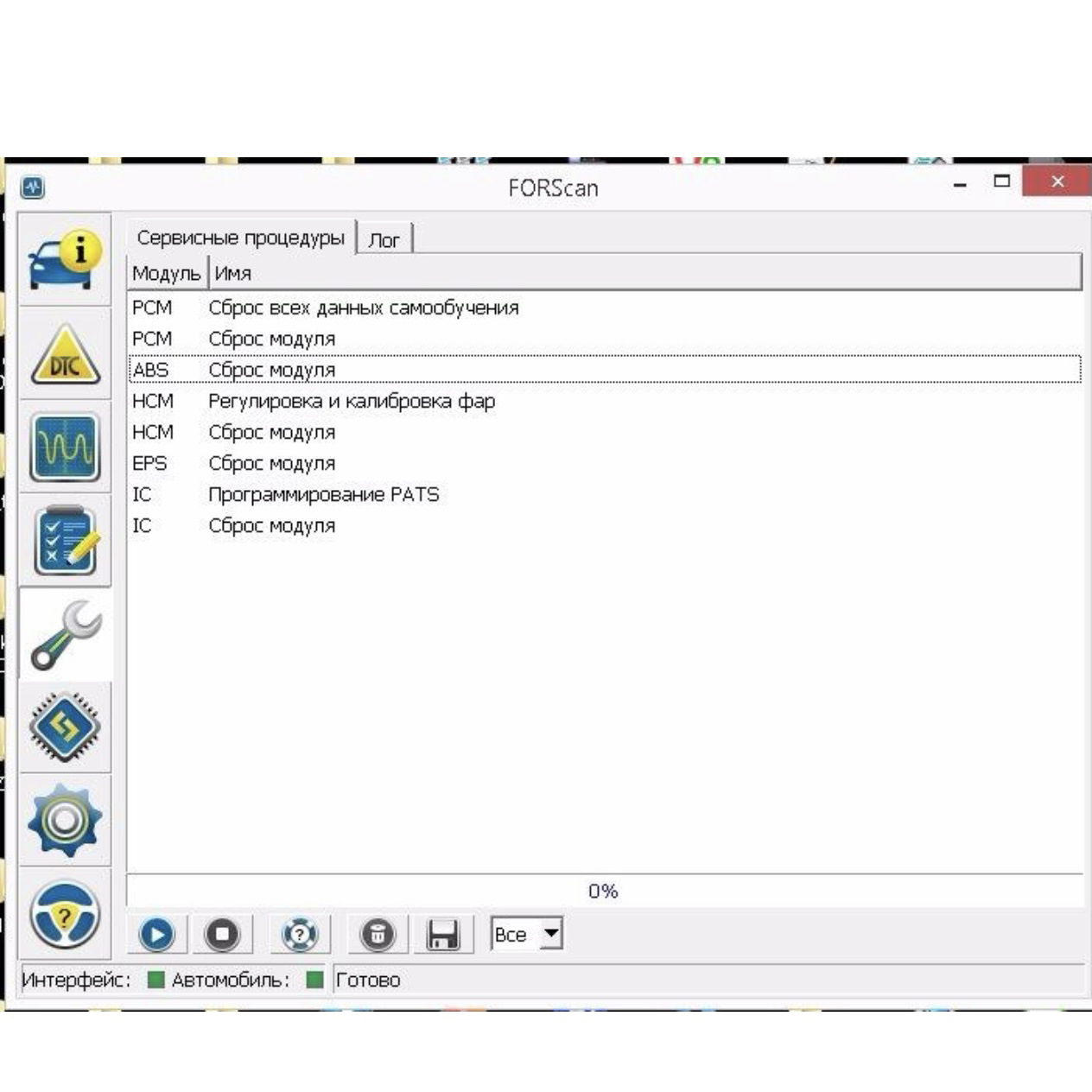Click the Имя column header
1092x1092 pixels.
pos(644,273)
